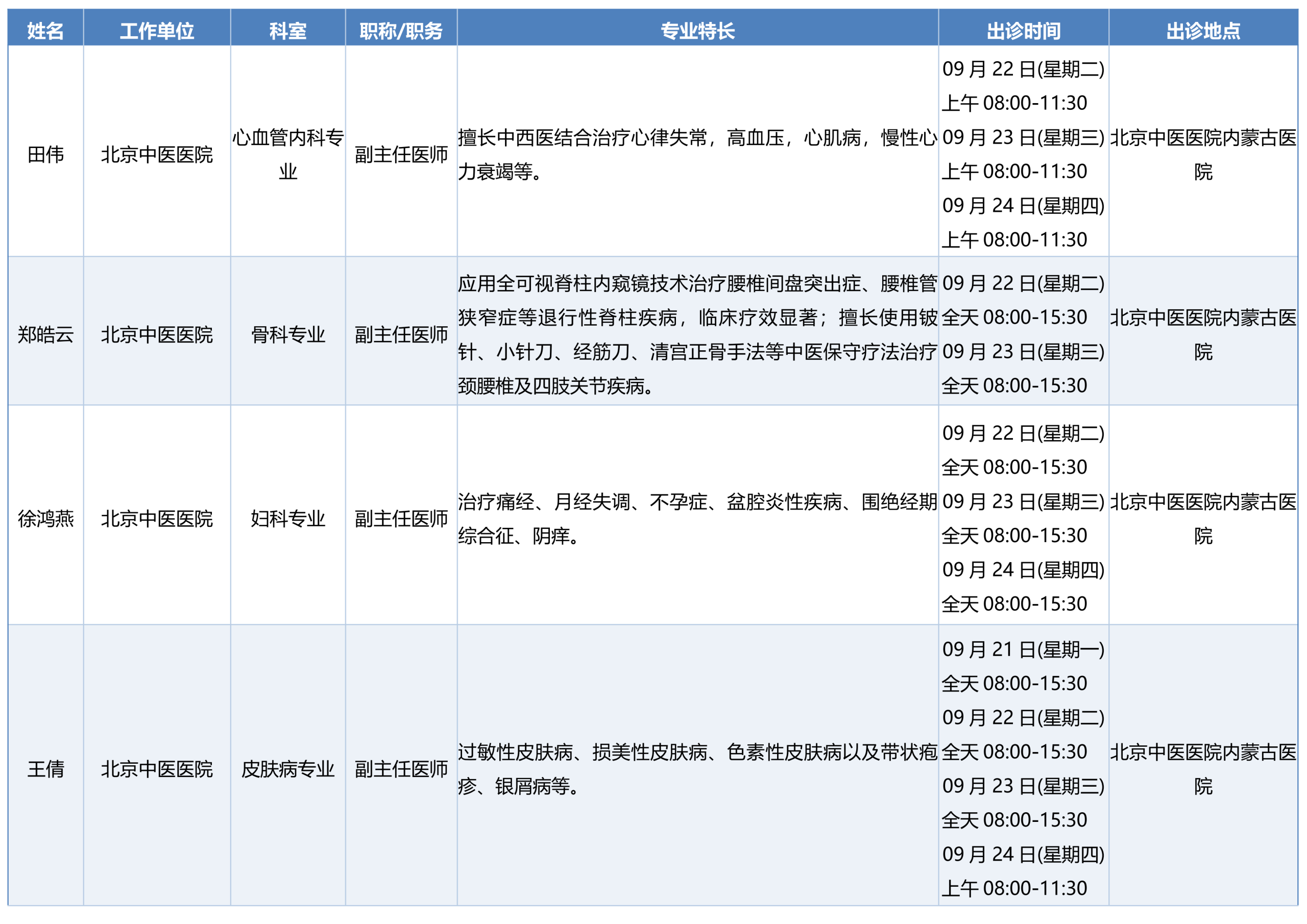Click the 科室 column header

coord(288,31)
